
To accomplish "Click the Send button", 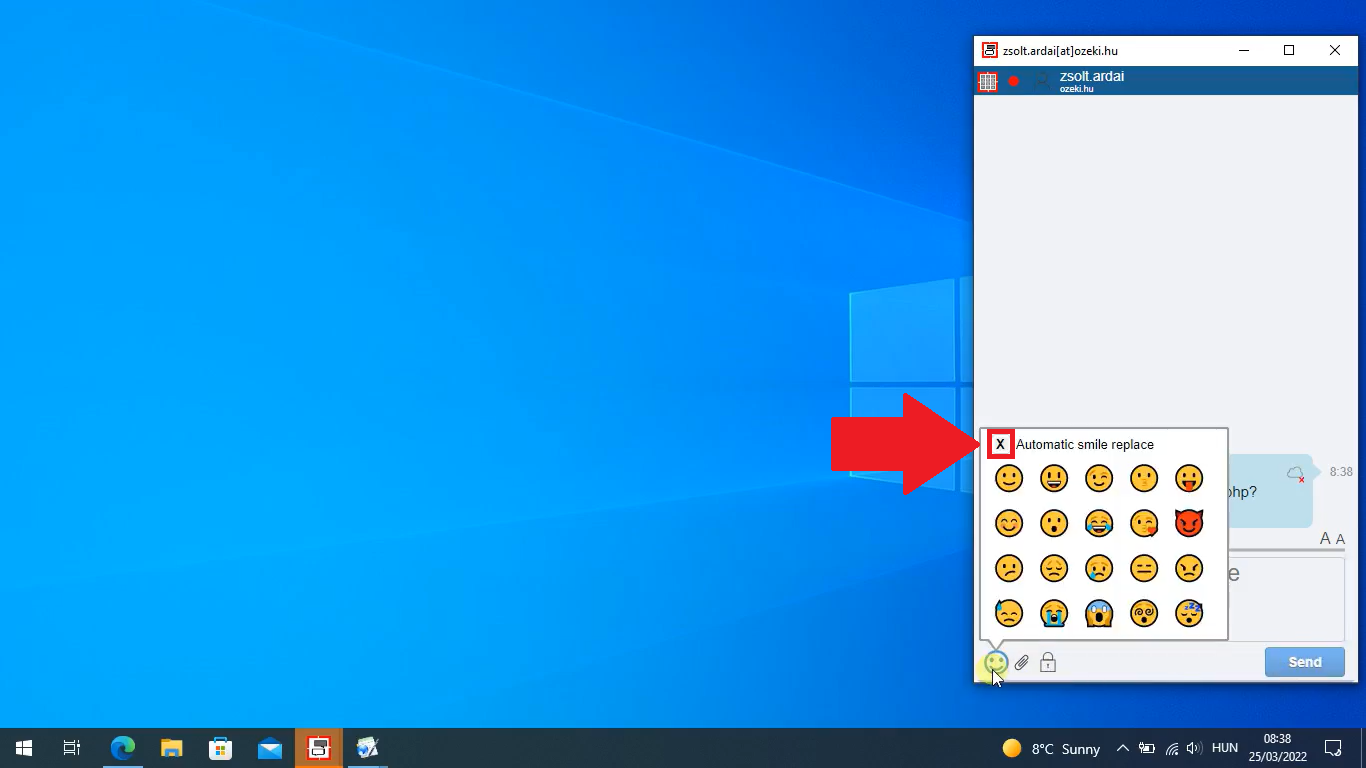I will tap(1304, 661).
